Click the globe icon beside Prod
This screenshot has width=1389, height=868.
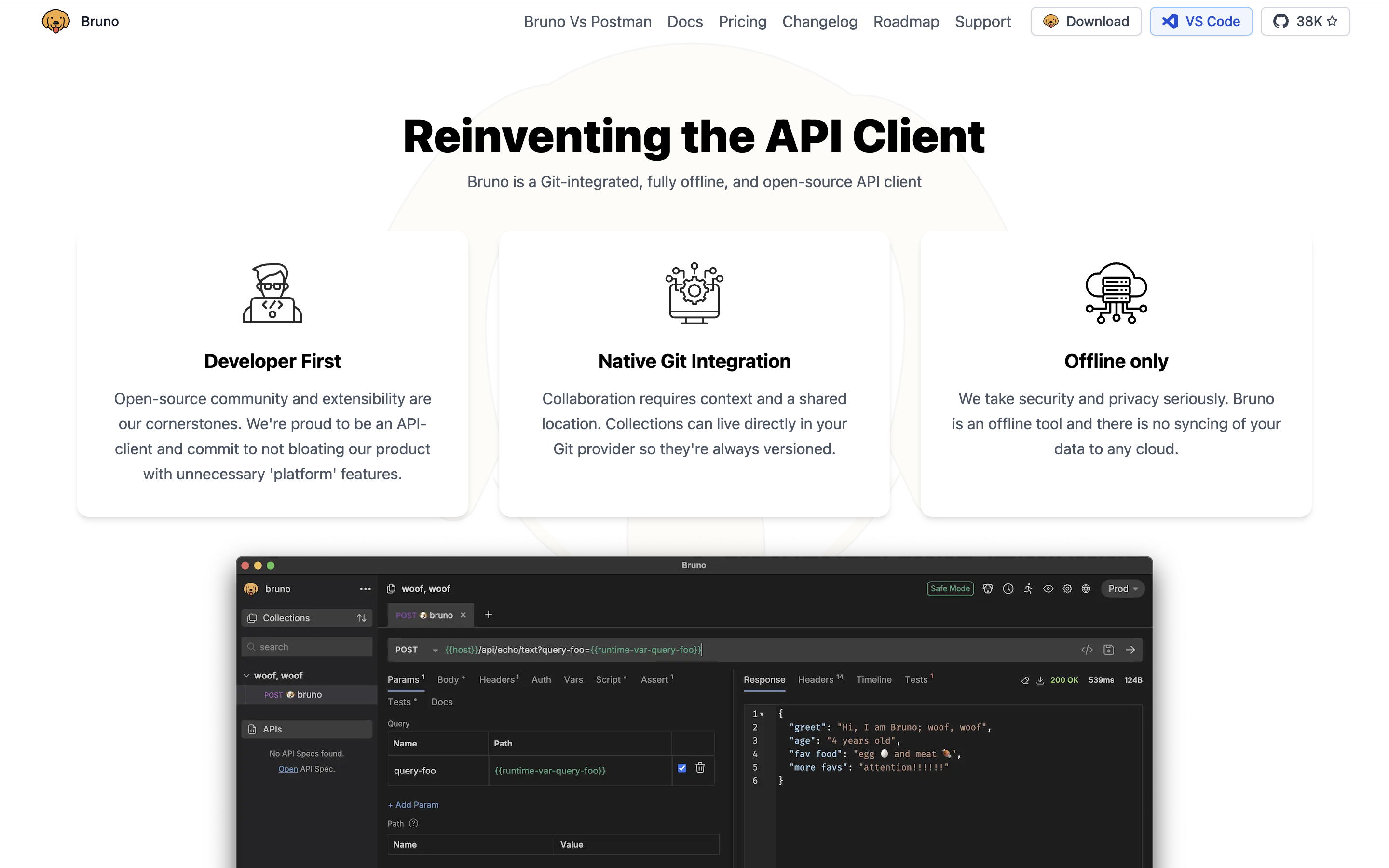point(1086,588)
